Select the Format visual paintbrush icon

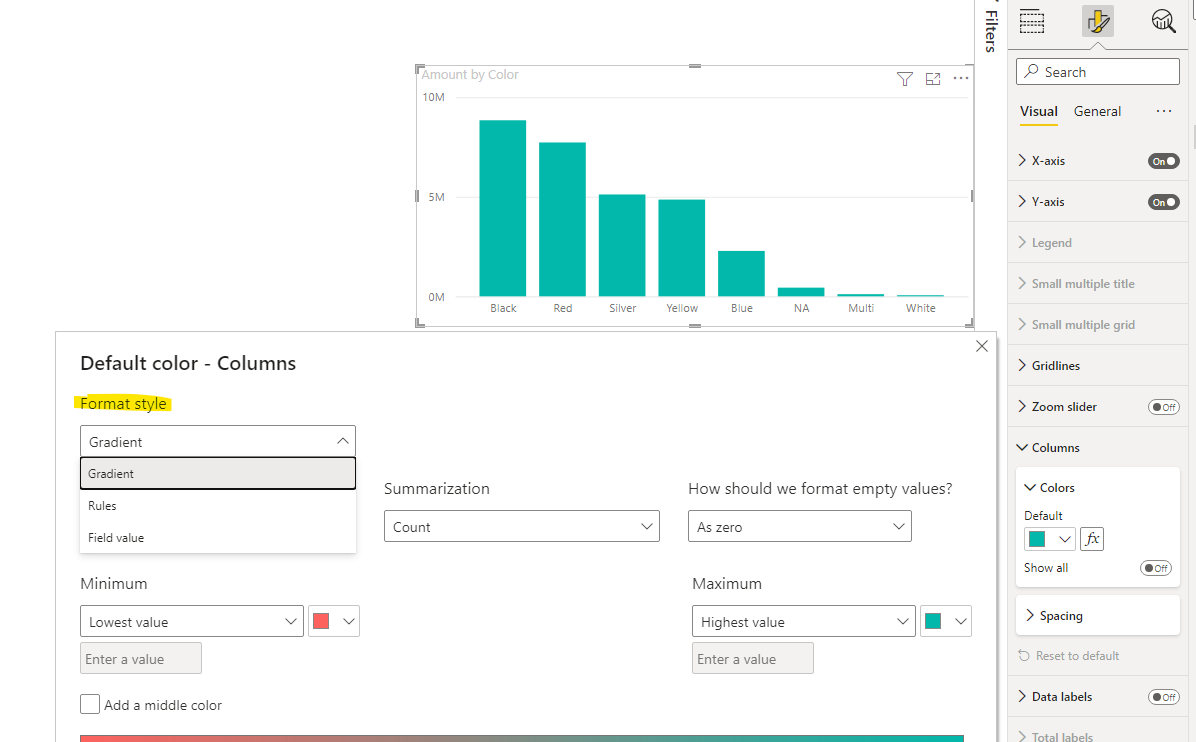[x=1098, y=21]
